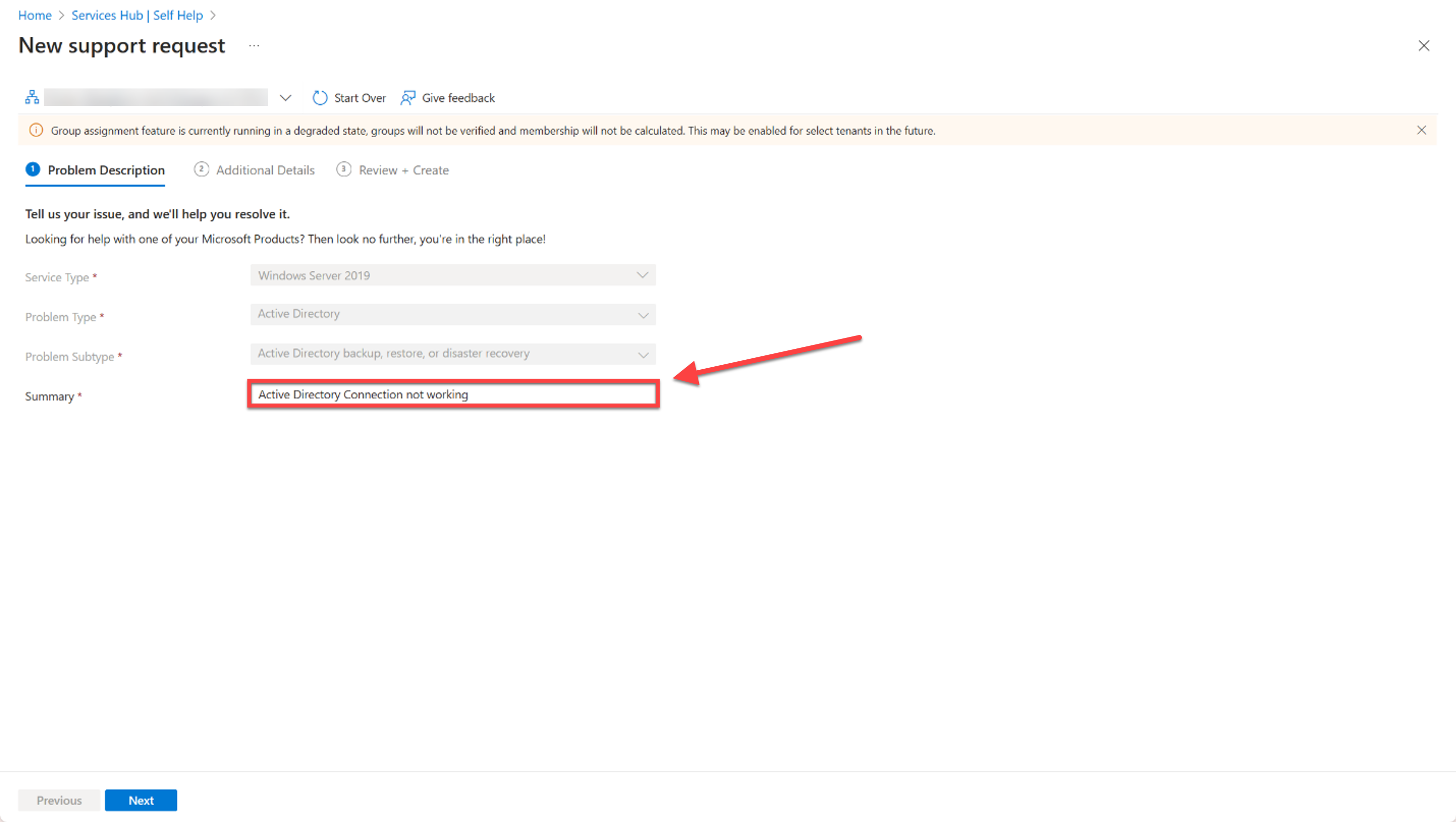The image size is (1456, 822).
Task: Click the Previous button
Action: click(x=58, y=800)
